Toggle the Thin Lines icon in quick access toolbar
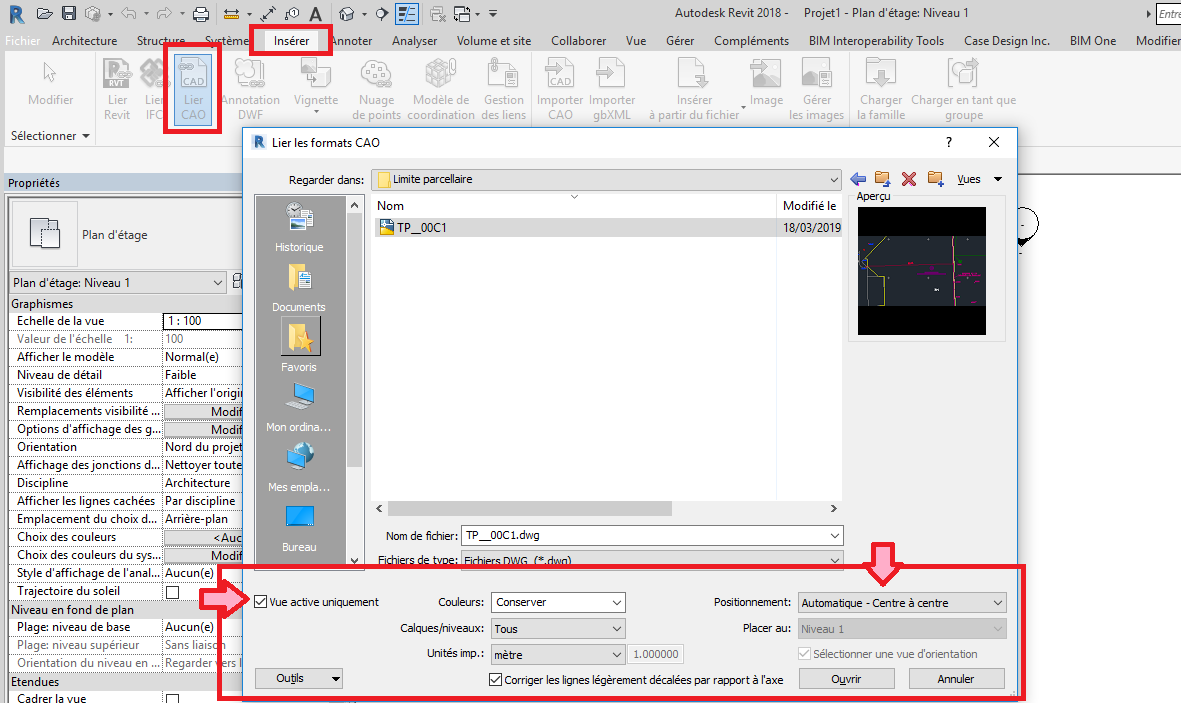 click(407, 14)
